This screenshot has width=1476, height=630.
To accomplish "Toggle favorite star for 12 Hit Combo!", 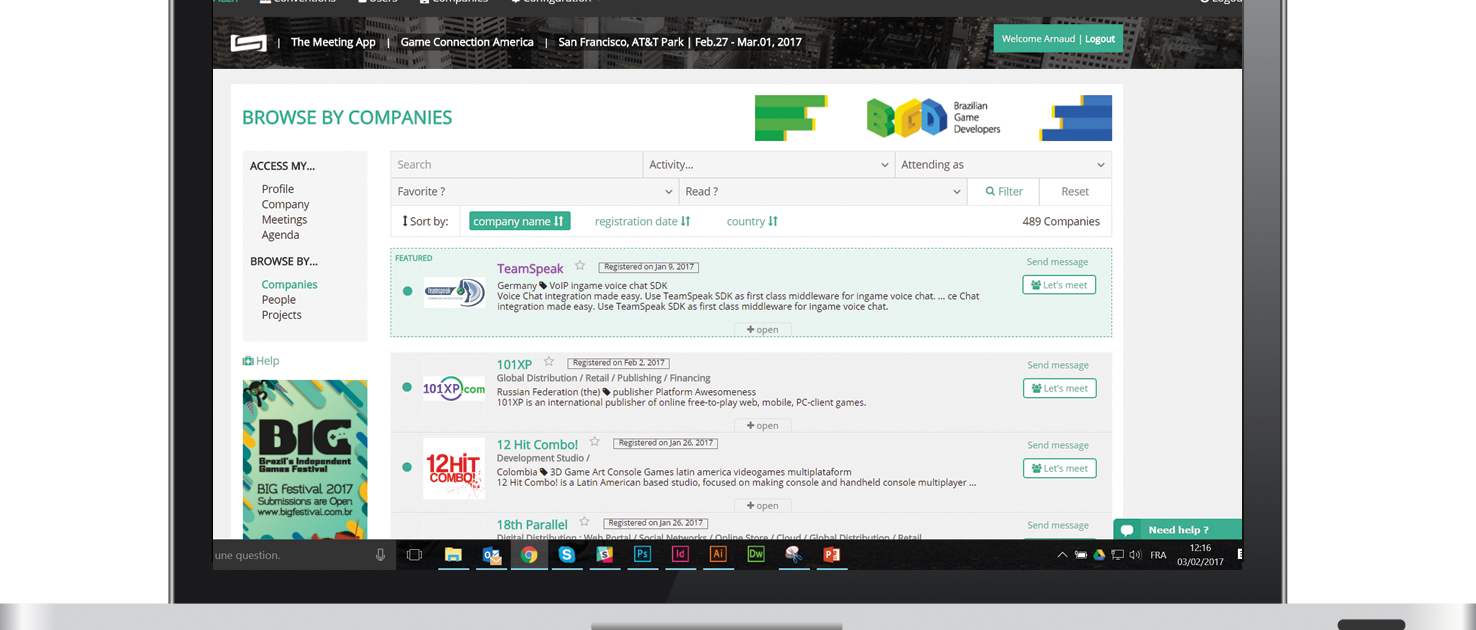I will (x=595, y=442).
